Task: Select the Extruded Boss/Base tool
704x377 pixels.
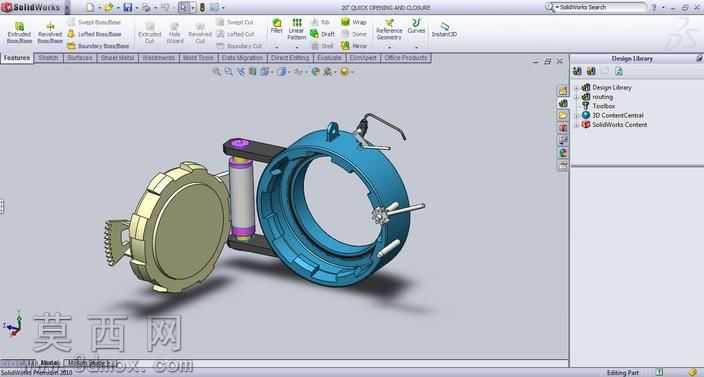Action: [x=19, y=33]
